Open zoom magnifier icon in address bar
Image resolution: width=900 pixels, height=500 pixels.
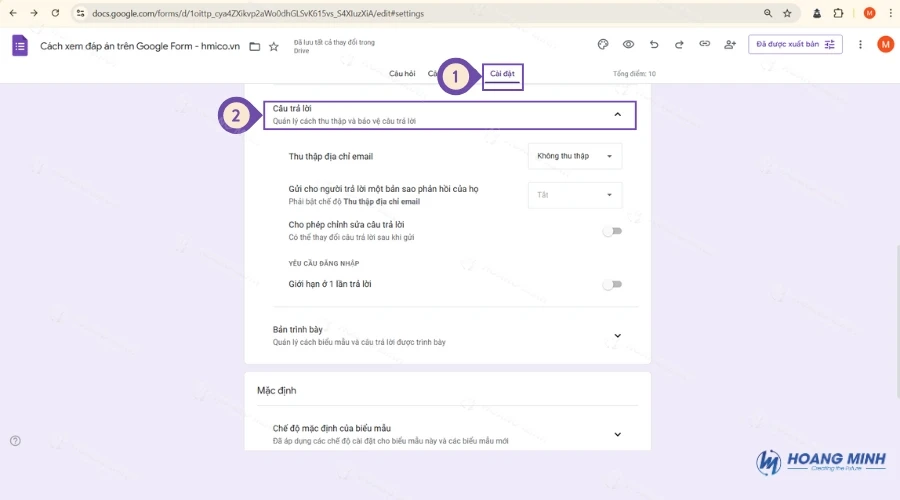pos(767,13)
